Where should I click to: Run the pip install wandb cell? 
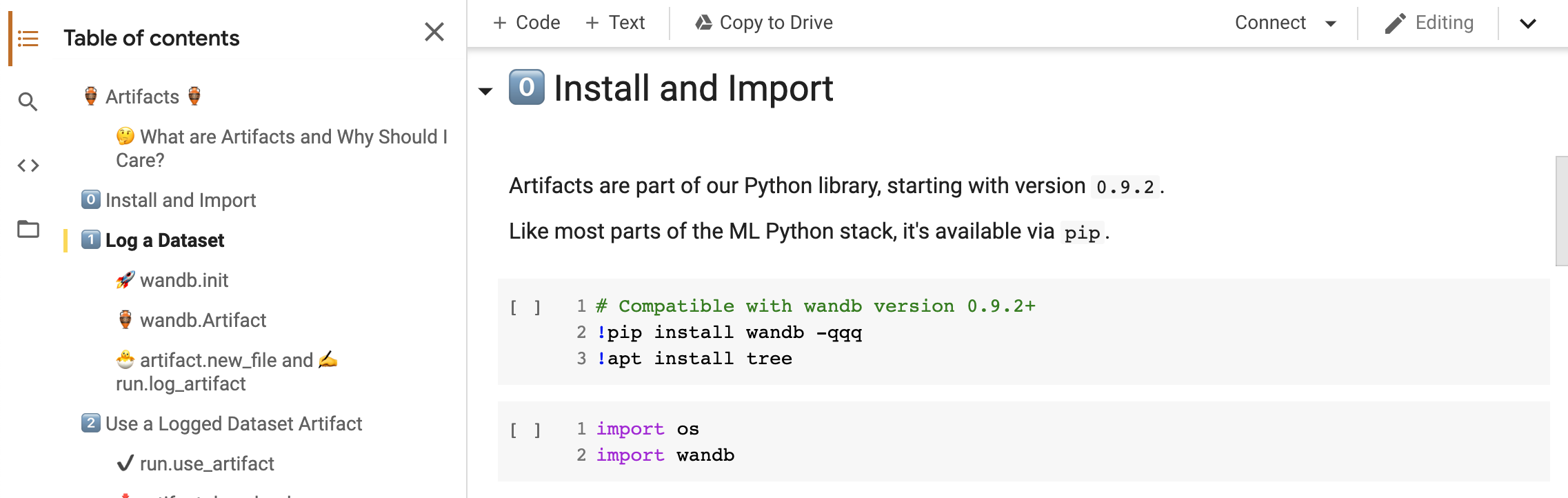(525, 307)
